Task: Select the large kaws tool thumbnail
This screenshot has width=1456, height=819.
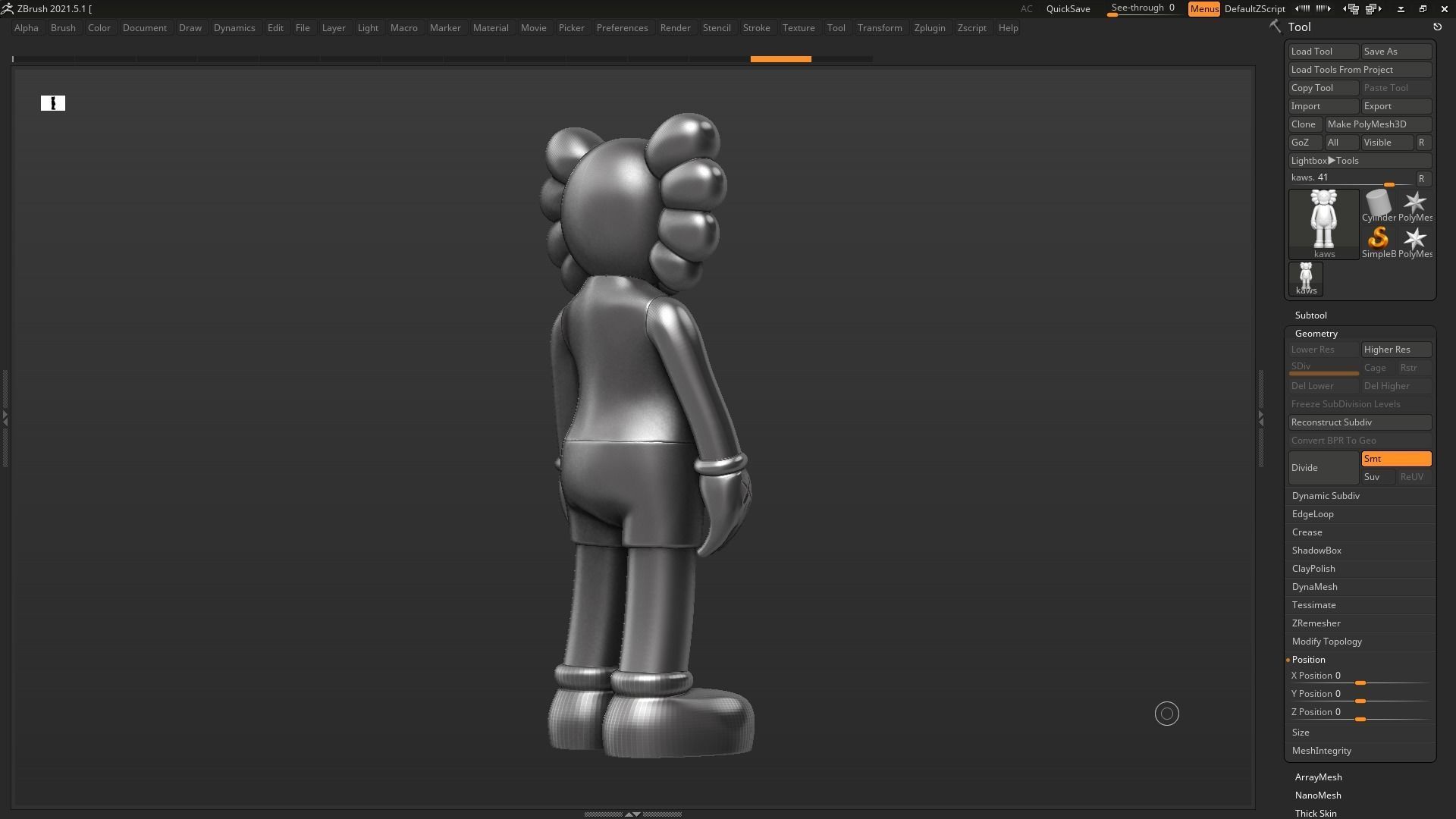Action: click(1323, 224)
